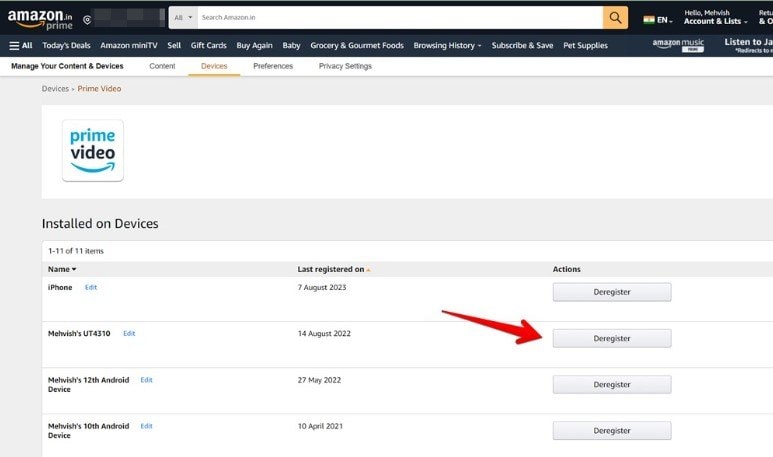Edit Mehvish's 10th Android Device name
773x457 pixels.
(146, 426)
